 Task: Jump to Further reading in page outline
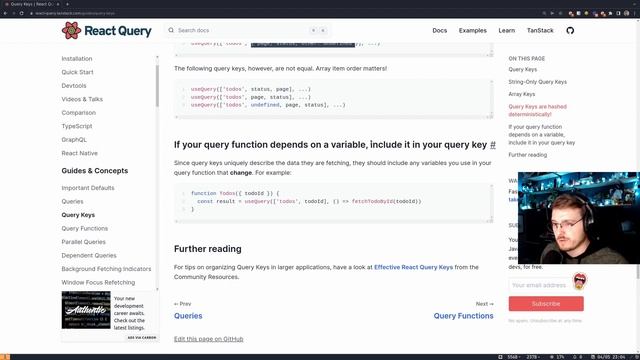[527, 155]
